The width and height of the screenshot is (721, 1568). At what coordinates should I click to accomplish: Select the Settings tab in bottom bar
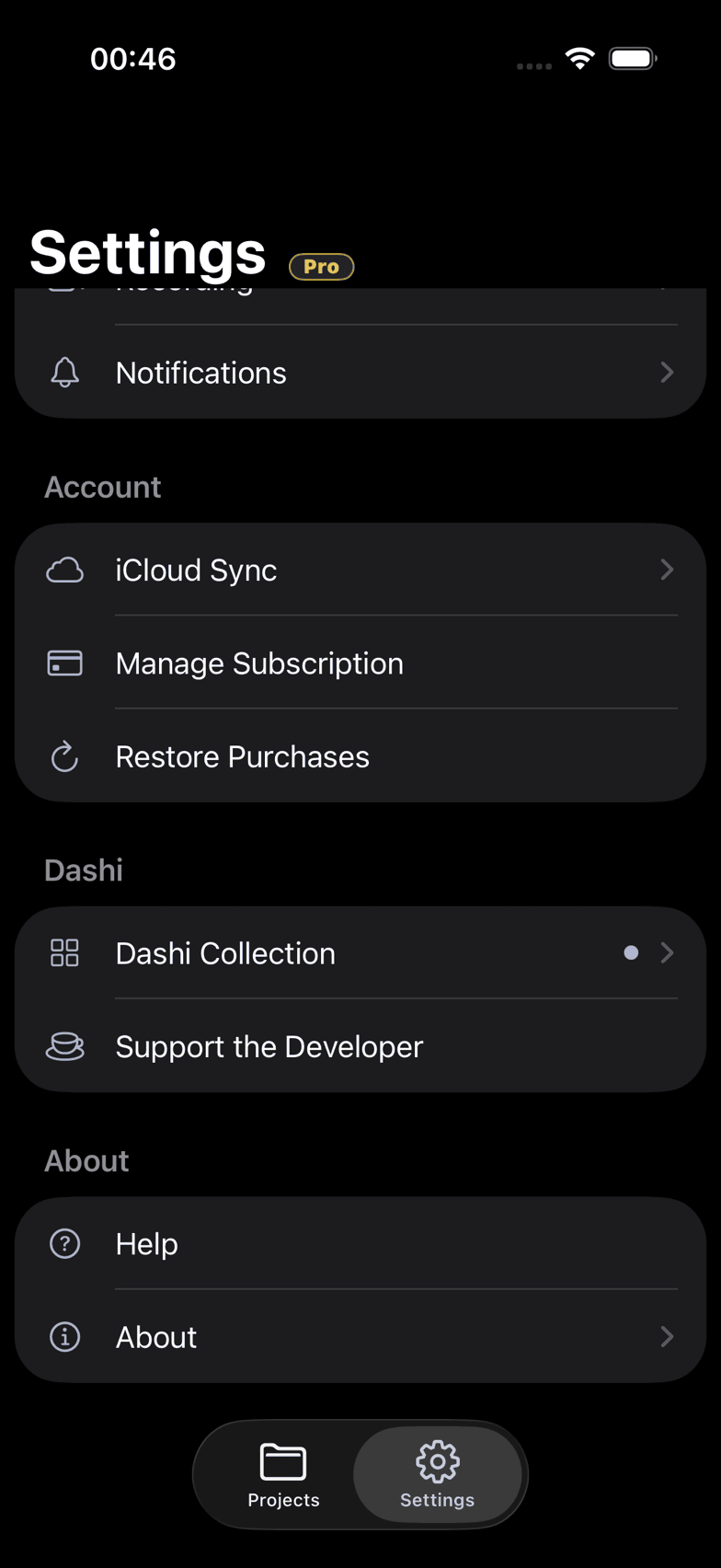click(x=438, y=1475)
